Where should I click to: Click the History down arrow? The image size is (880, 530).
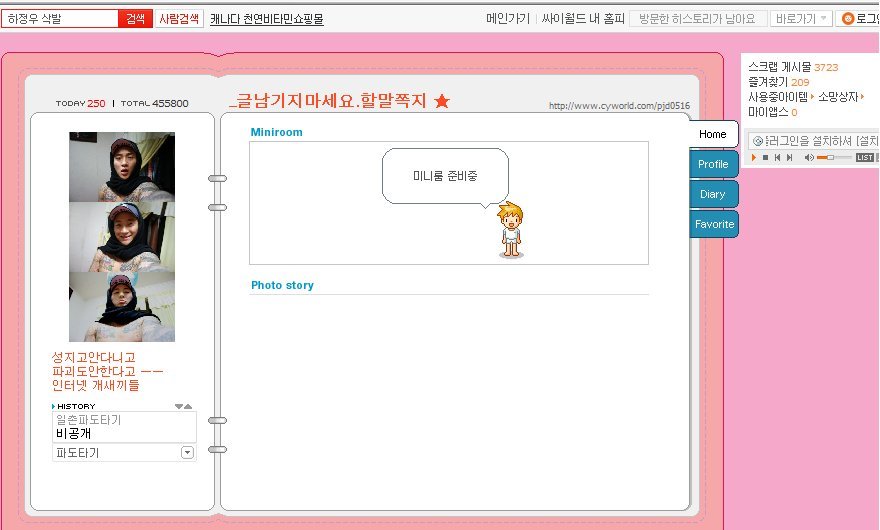click(178, 406)
